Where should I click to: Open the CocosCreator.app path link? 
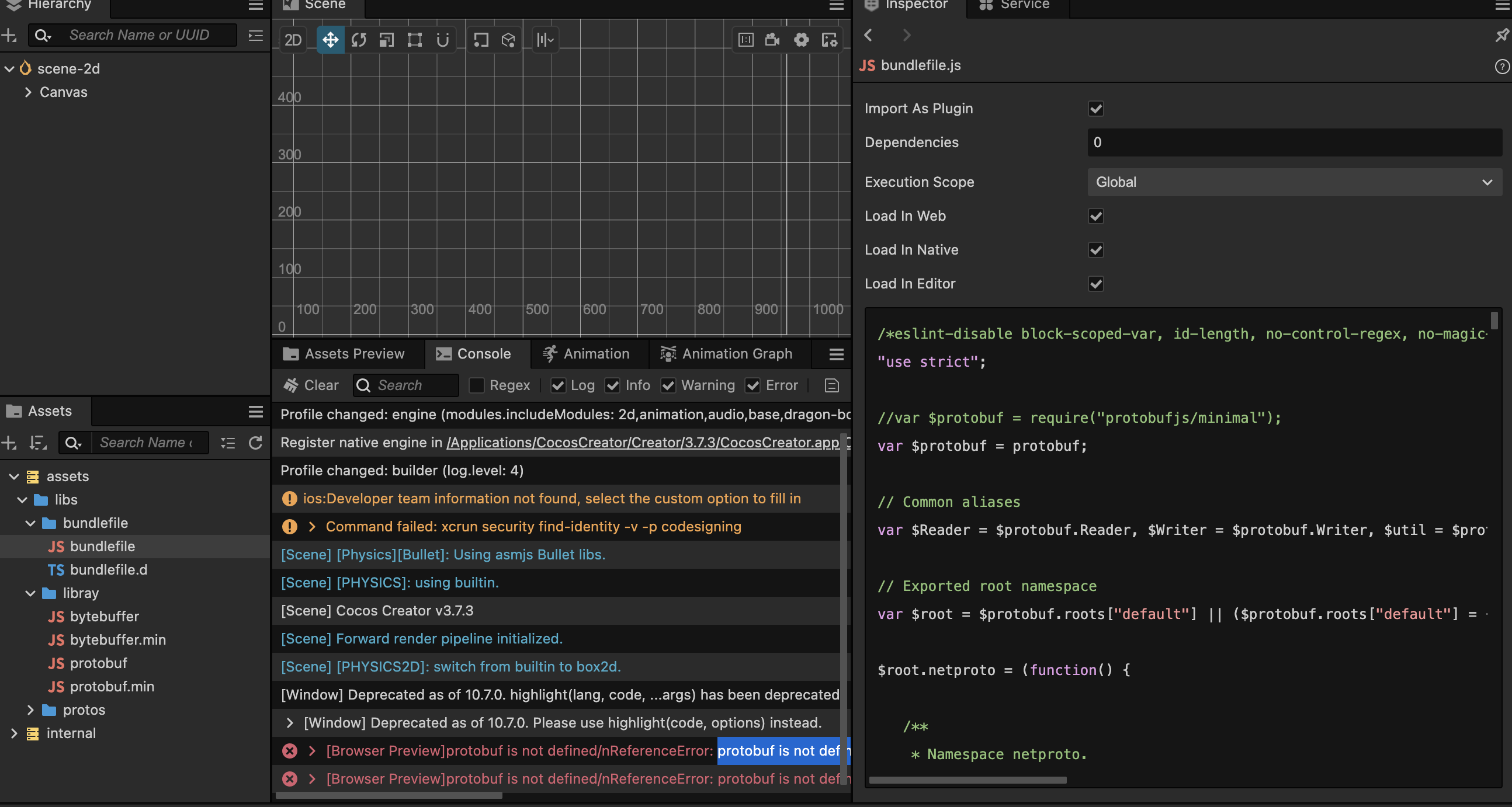[x=643, y=442]
